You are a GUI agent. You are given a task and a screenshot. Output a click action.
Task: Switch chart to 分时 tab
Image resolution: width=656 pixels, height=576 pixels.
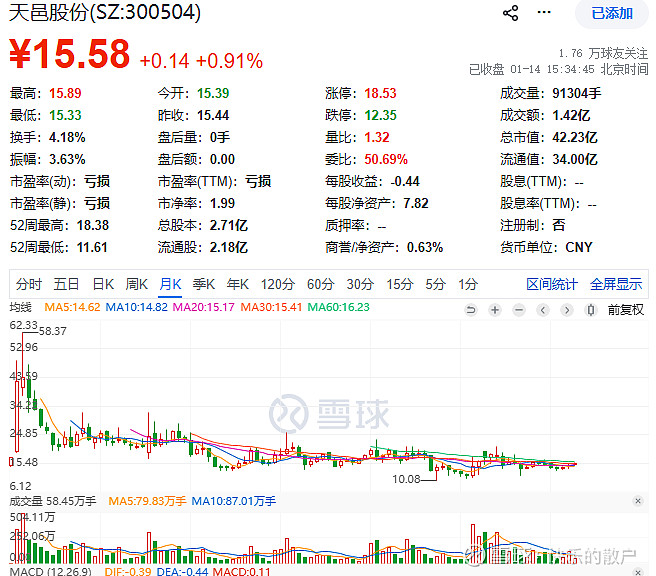pyautogui.click(x=29, y=284)
